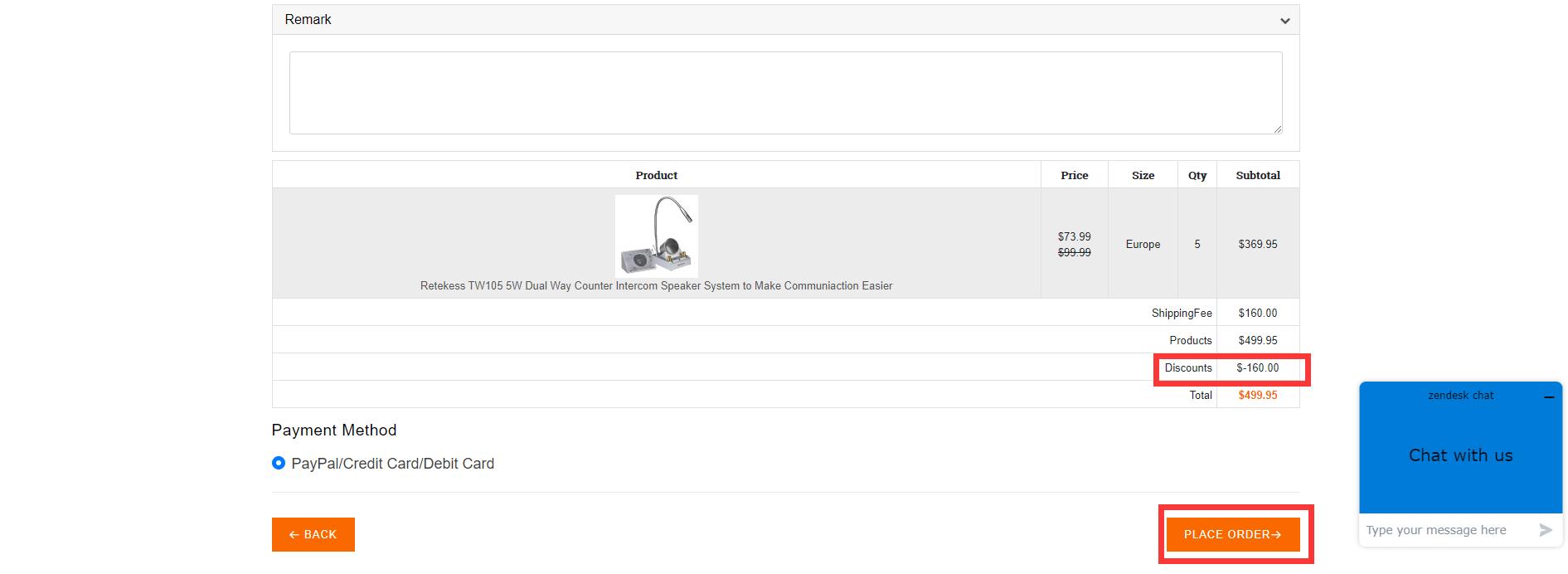Click the zendesk chat title bar
This screenshot has width=1568, height=574.
tap(1459, 396)
